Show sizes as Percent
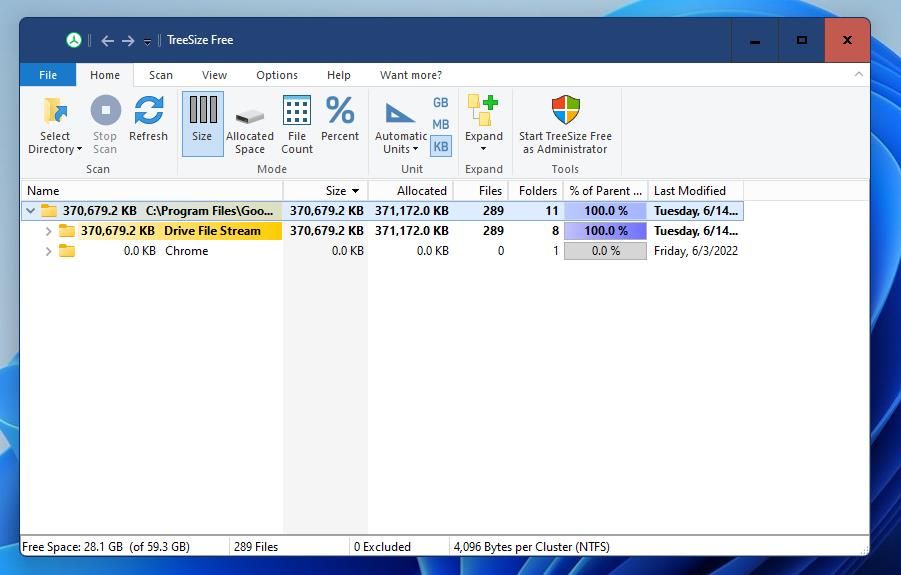 pos(340,120)
